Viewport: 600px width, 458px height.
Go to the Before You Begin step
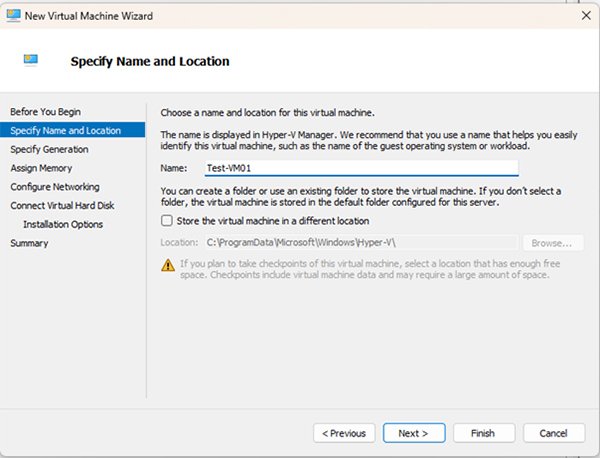[46, 111]
